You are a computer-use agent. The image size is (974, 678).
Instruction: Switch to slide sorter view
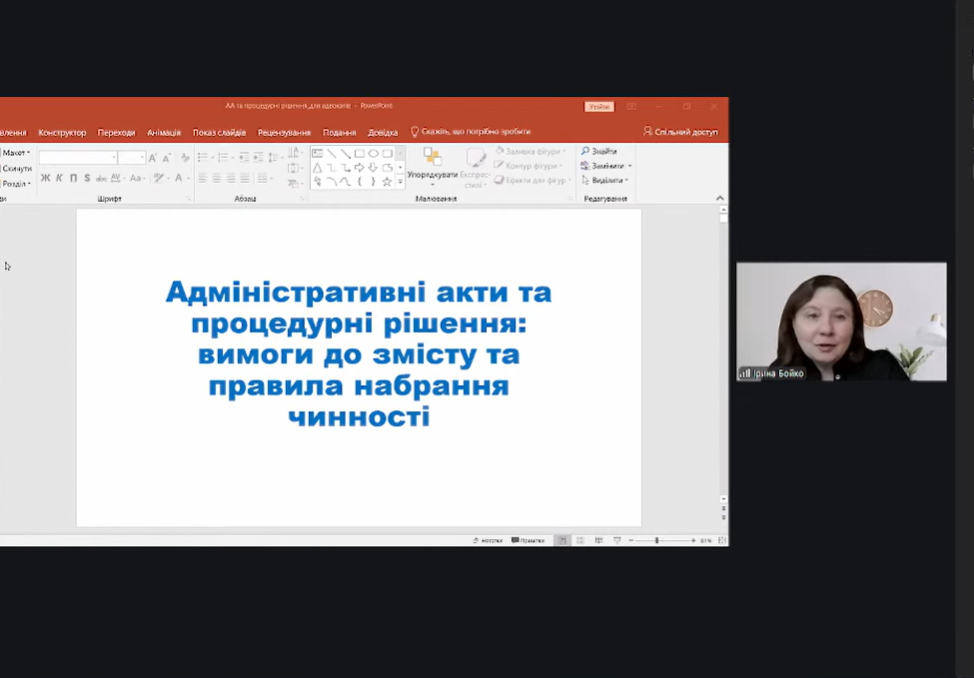(580, 540)
